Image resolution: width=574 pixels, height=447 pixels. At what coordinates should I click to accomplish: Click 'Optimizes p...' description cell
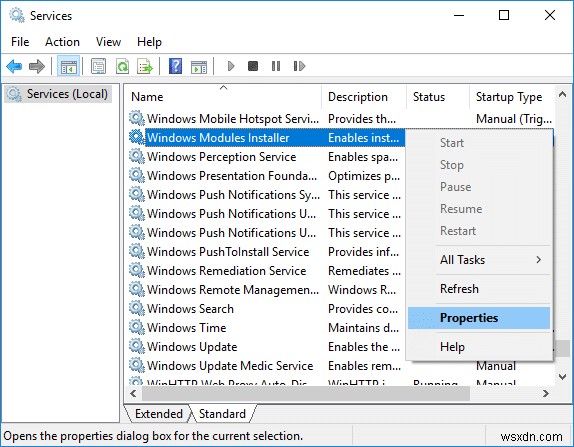[x=364, y=176]
